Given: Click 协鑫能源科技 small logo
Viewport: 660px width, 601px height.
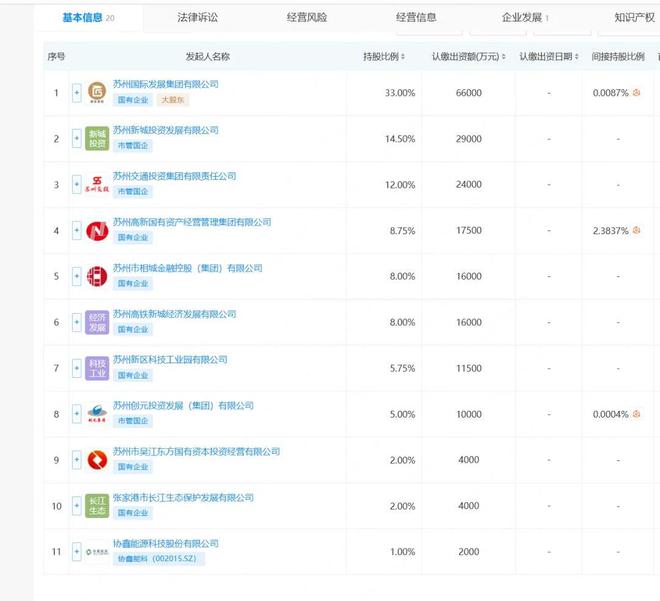Looking at the screenshot, I should click(x=97, y=552).
